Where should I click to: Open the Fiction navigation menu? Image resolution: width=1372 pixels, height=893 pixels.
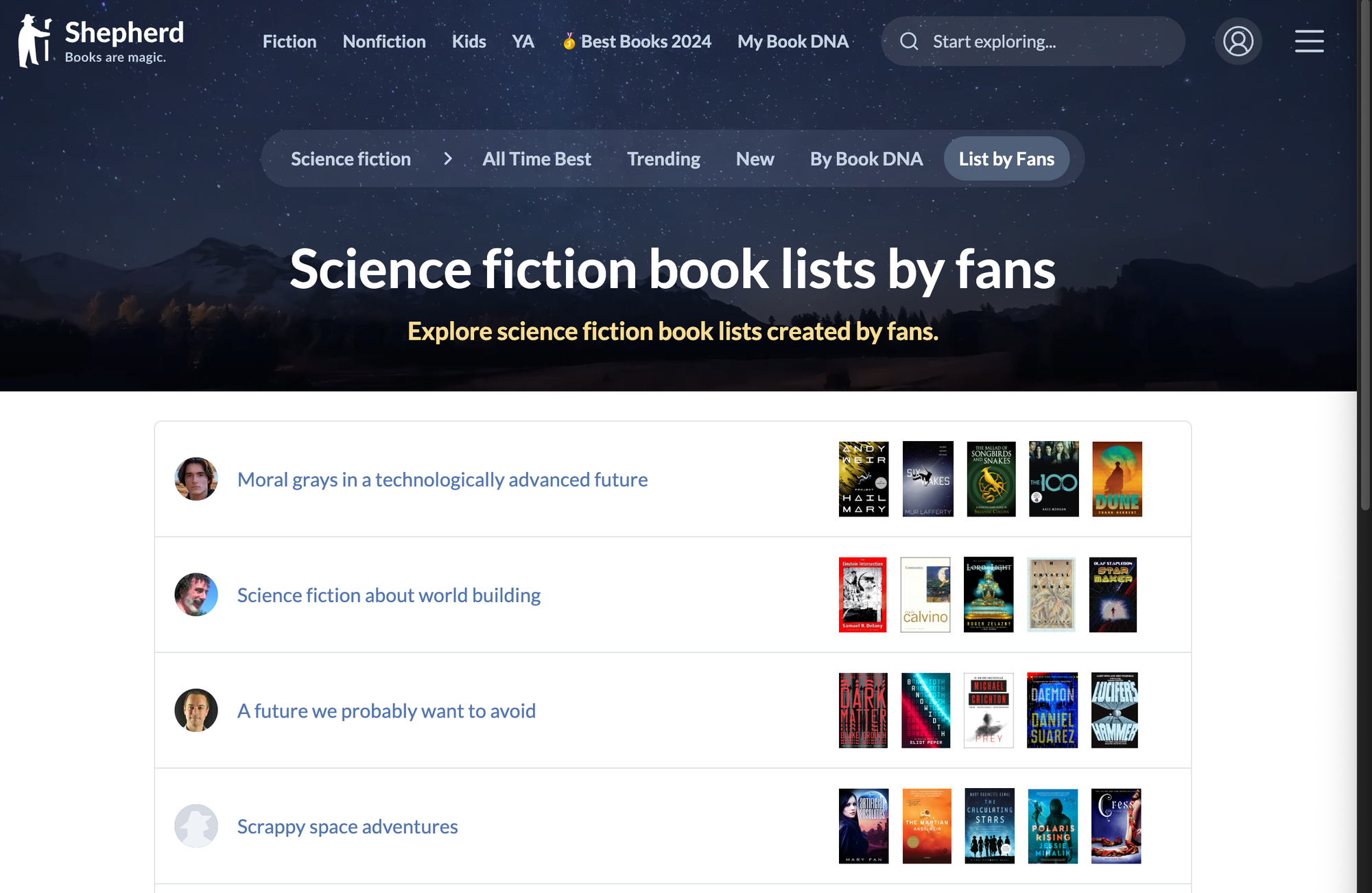[x=289, y=42]
